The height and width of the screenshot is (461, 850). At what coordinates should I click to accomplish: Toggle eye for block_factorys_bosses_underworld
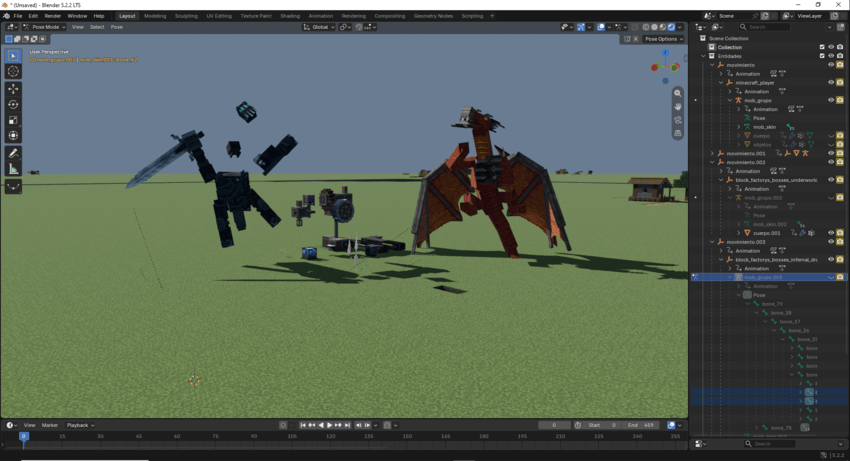(831, 180)
